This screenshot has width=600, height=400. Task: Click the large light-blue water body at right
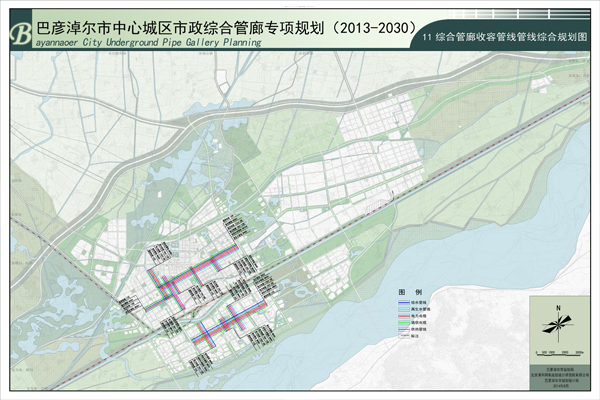pyautogui.click(x=500, y=230)
